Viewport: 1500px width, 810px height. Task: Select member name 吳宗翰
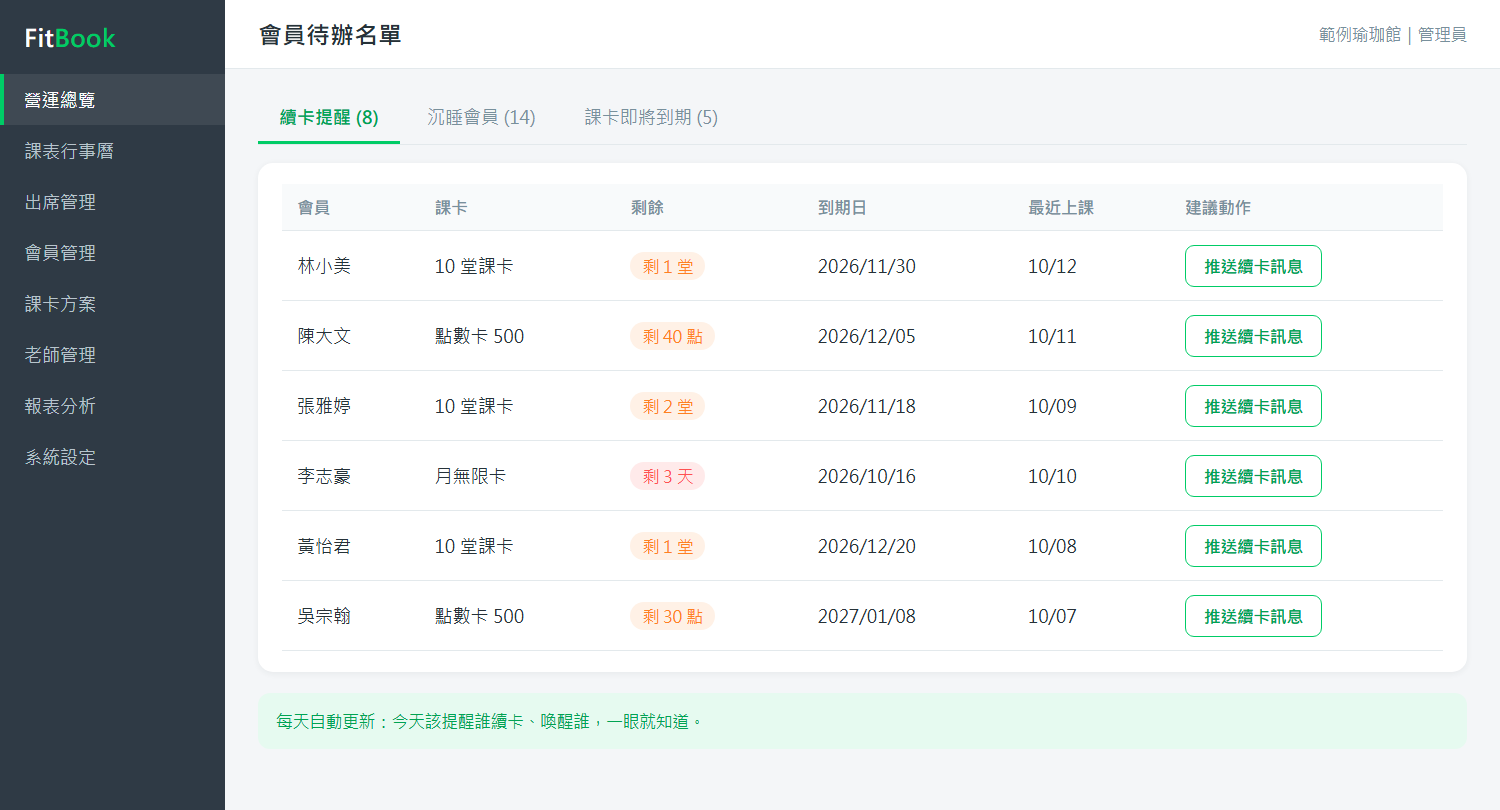pos(324,616)
